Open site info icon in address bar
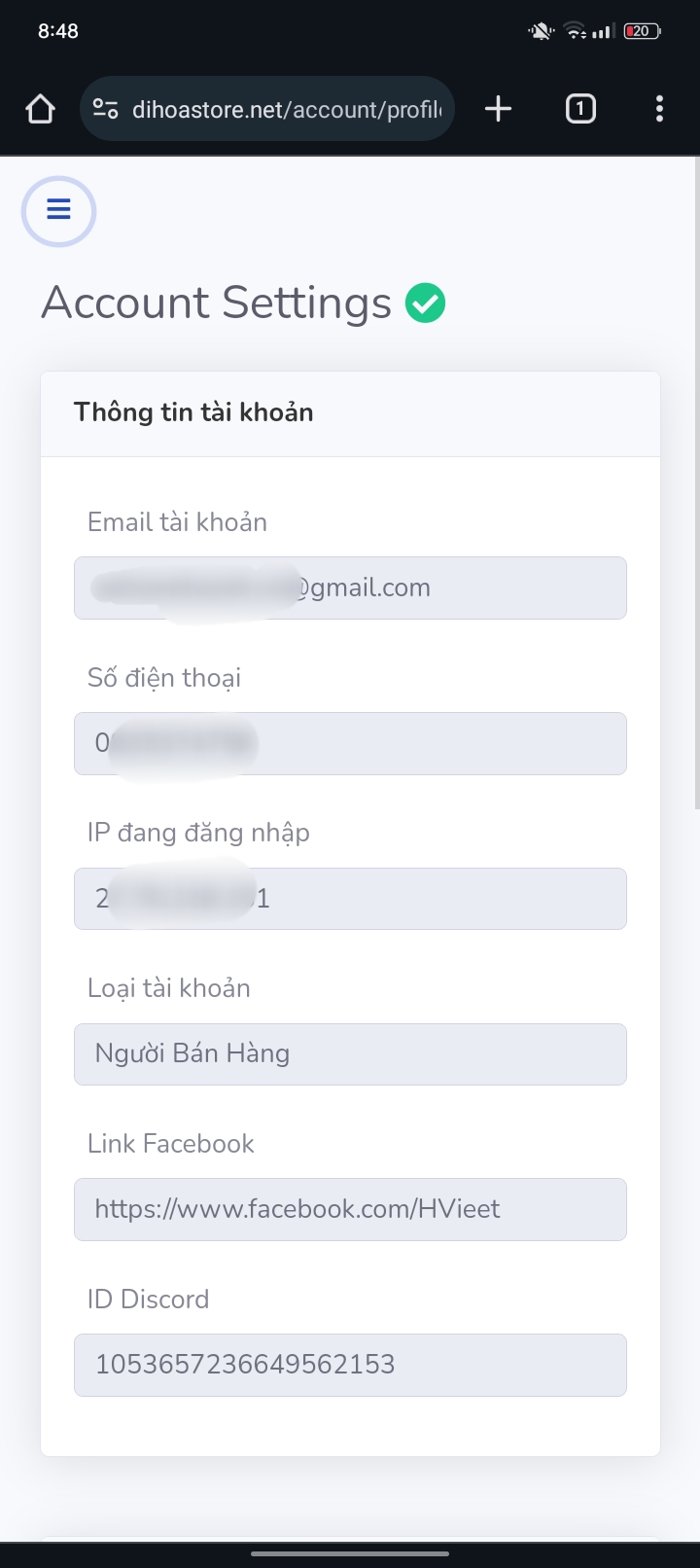The image size is (700, 1568). pos(105,109)
